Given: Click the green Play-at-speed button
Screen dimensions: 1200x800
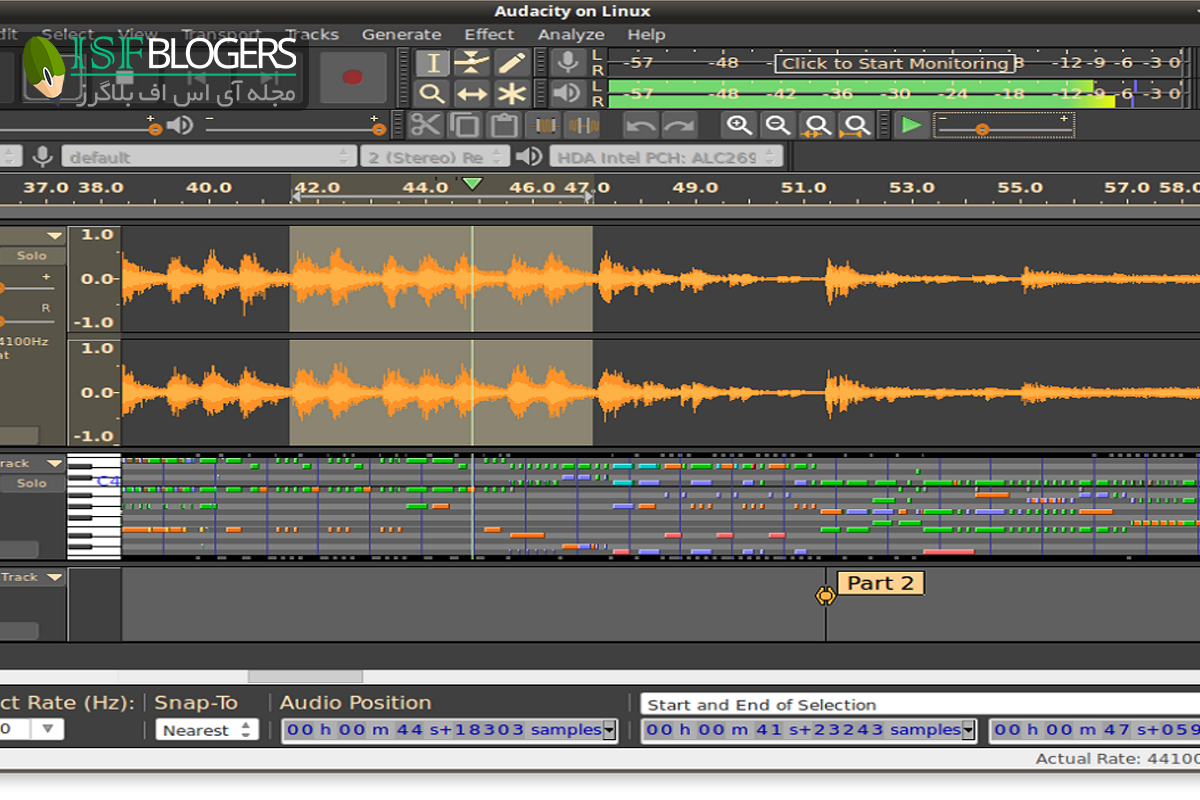Looking at the screenshot, I should click(x=910, y=125).
